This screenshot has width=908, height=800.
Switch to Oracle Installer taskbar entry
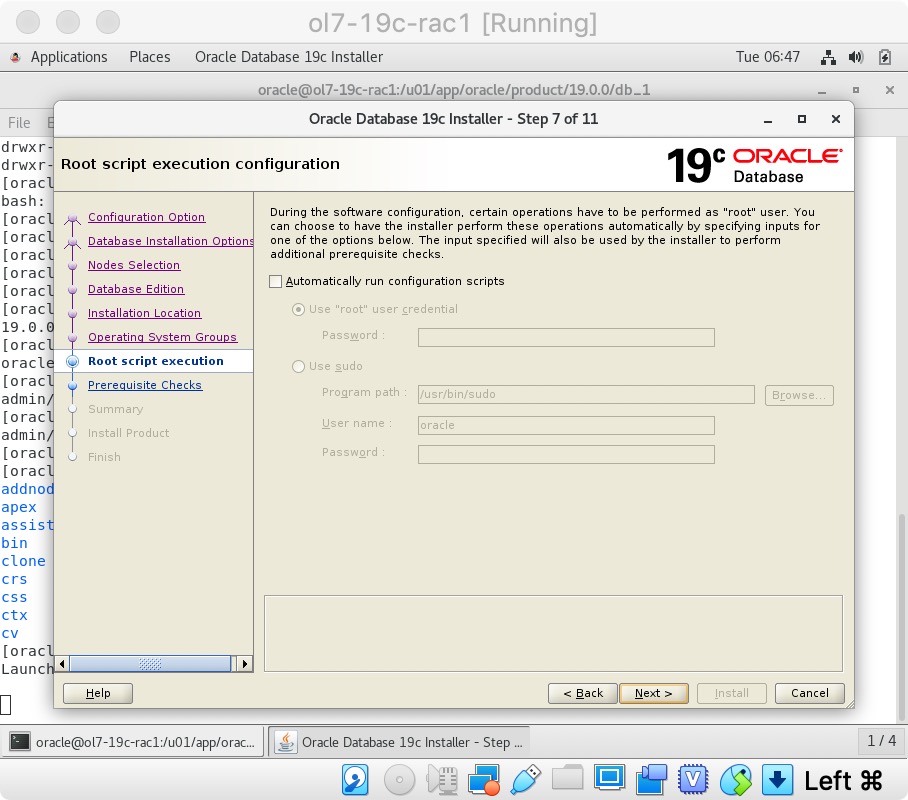pos(400,742)
